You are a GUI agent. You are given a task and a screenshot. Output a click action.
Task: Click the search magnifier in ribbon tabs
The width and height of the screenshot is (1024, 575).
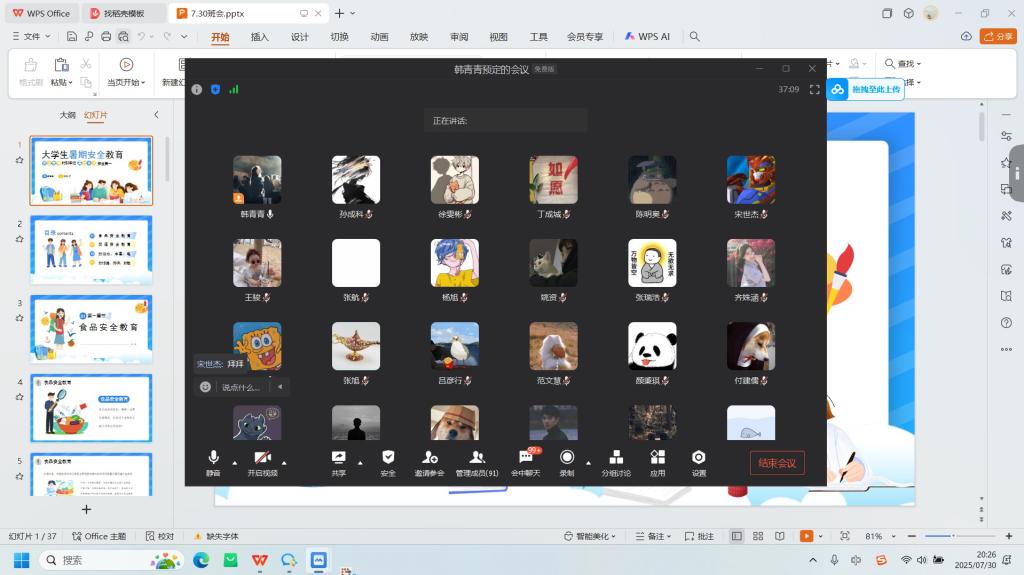tap(695, 37)
